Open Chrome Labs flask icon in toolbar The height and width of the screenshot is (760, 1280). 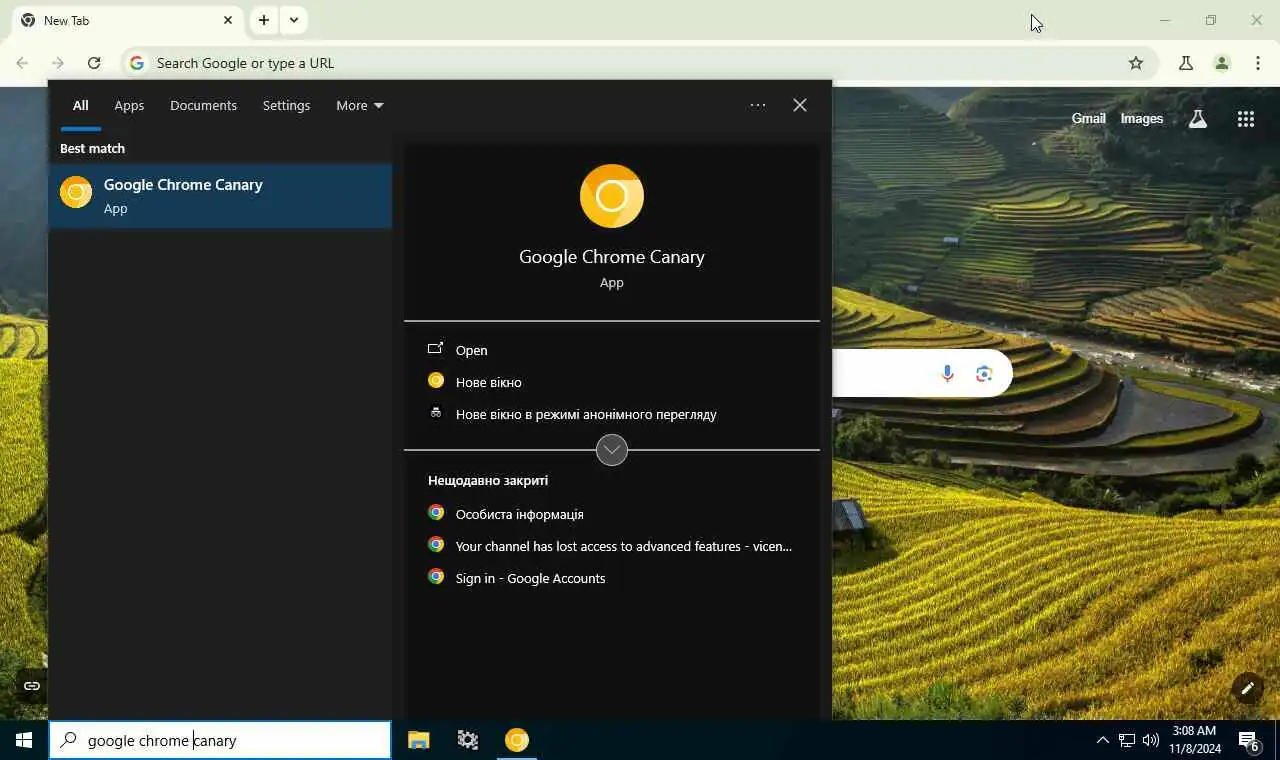click(1186, 63)
